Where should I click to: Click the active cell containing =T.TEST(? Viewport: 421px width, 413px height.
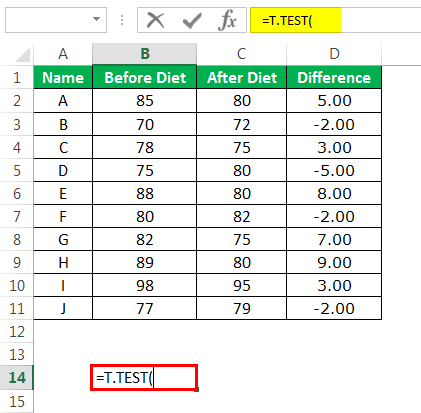click(144, 377)
